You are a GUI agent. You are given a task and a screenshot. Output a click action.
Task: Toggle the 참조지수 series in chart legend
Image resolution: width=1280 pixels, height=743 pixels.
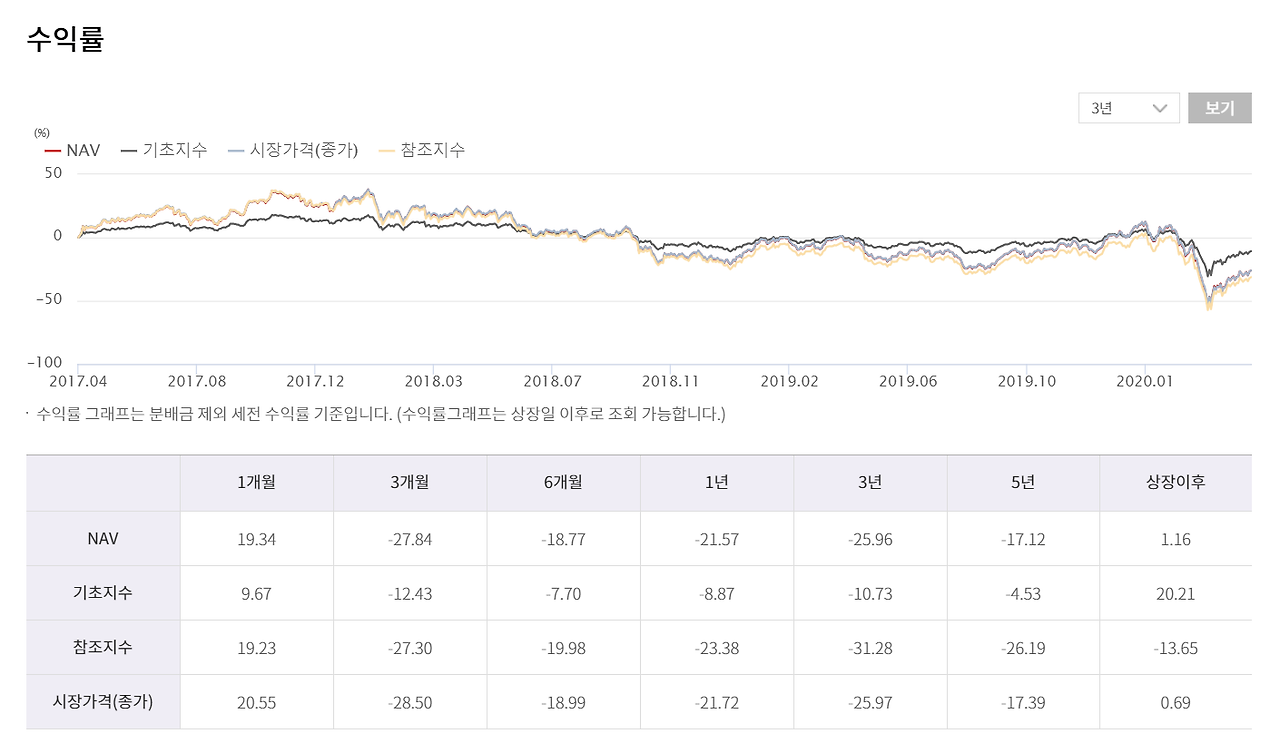(x=422, y=151)
